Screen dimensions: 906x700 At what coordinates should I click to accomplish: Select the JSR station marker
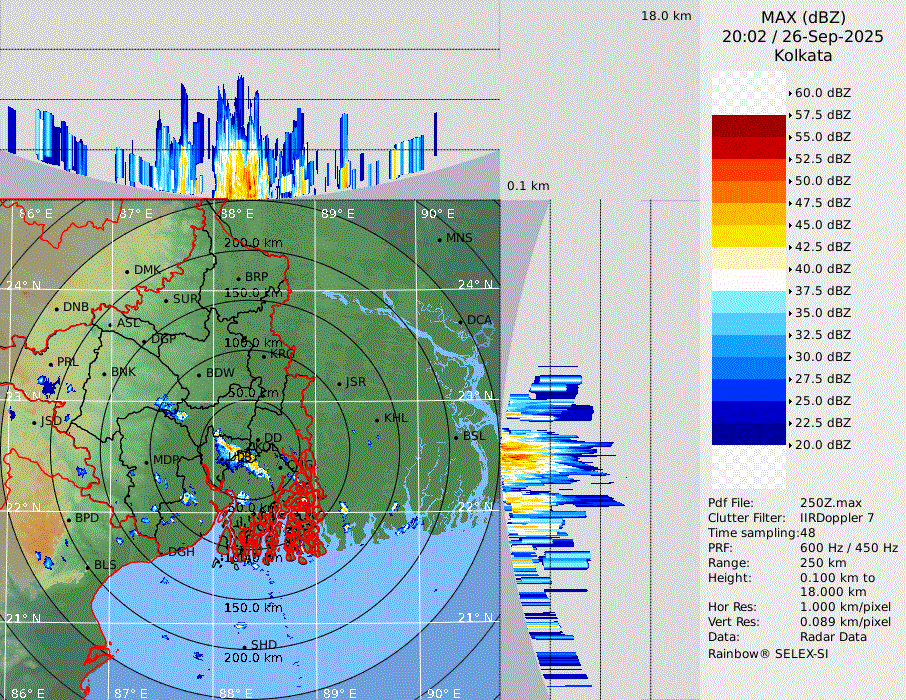[339, 383]
